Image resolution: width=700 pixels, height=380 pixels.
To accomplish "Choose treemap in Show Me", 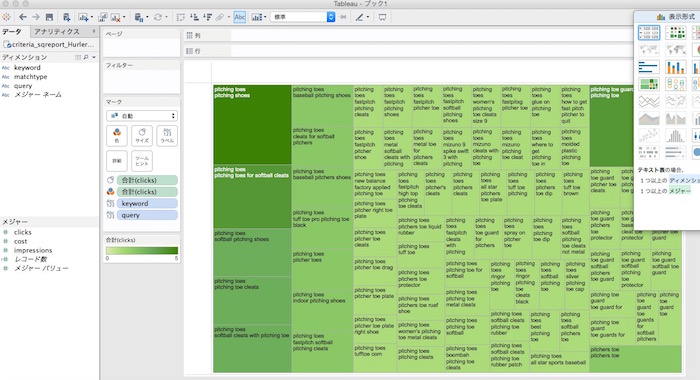I will (649, 84).
